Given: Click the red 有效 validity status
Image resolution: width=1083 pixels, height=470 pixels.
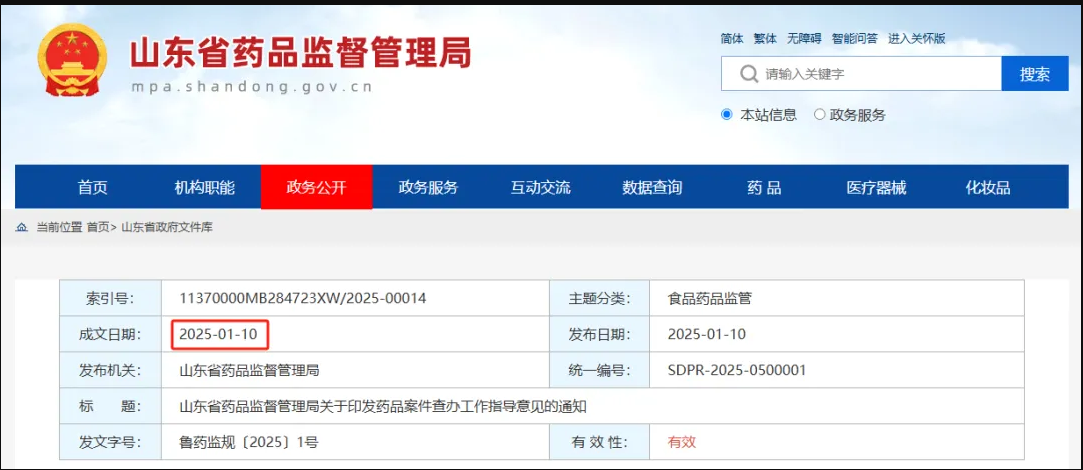Looking at the screenshot, I should 682,442.
